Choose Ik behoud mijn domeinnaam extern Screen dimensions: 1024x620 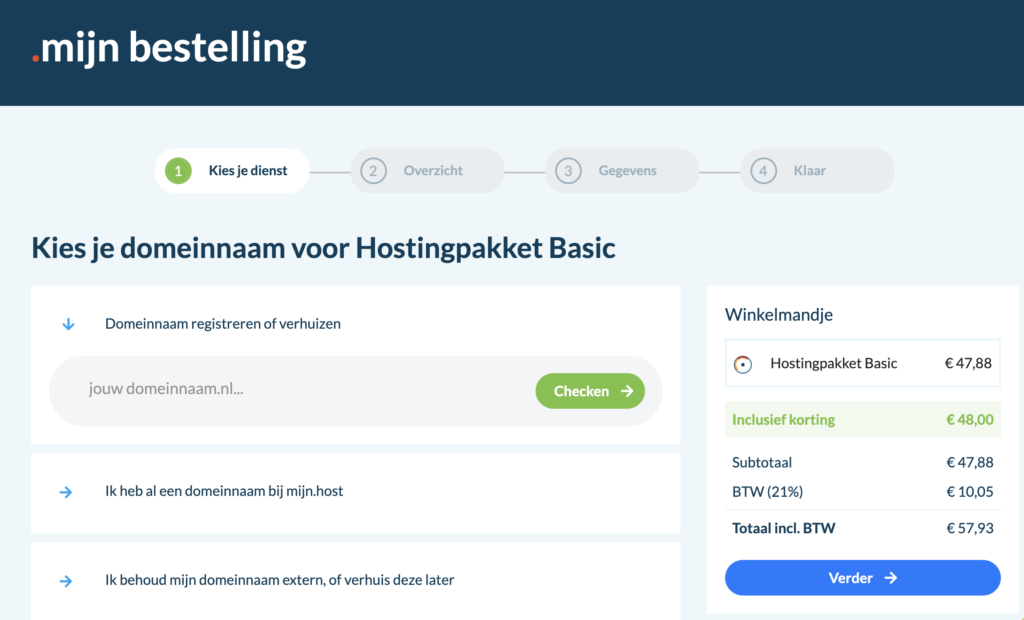[x=280, y=580]
